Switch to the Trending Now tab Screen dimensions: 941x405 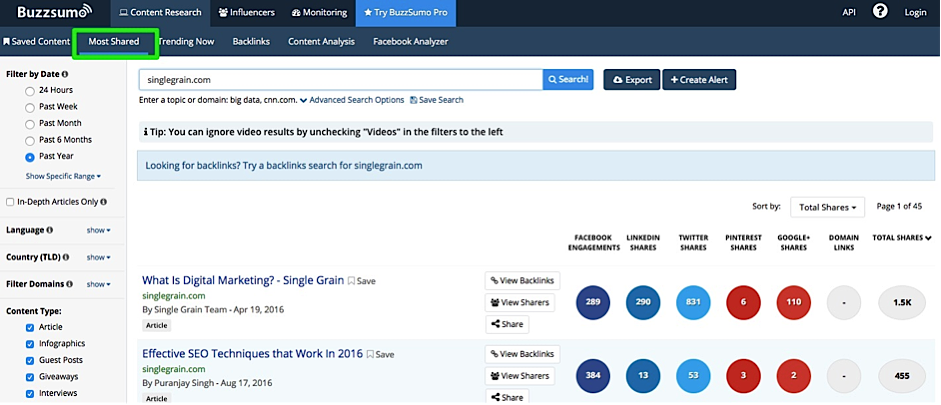pos(186,42)
